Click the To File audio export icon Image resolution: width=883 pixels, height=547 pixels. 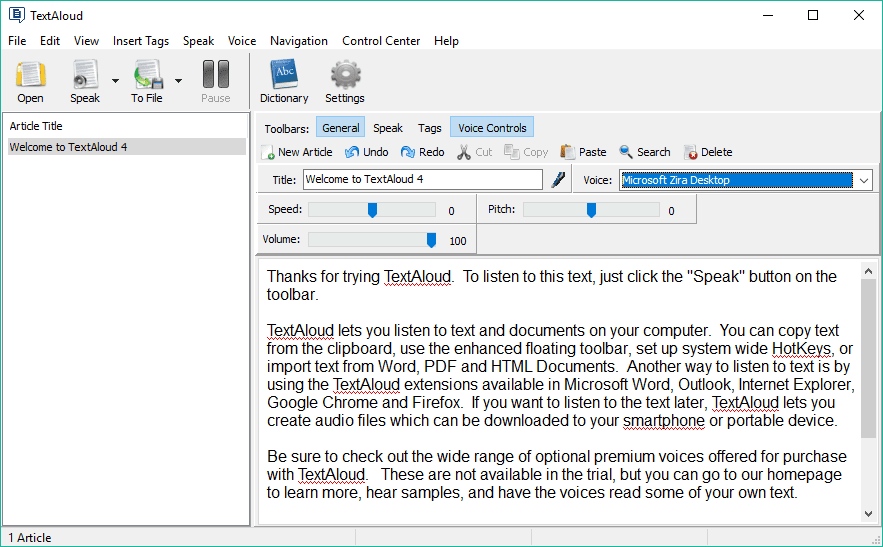tap(148, 75)
